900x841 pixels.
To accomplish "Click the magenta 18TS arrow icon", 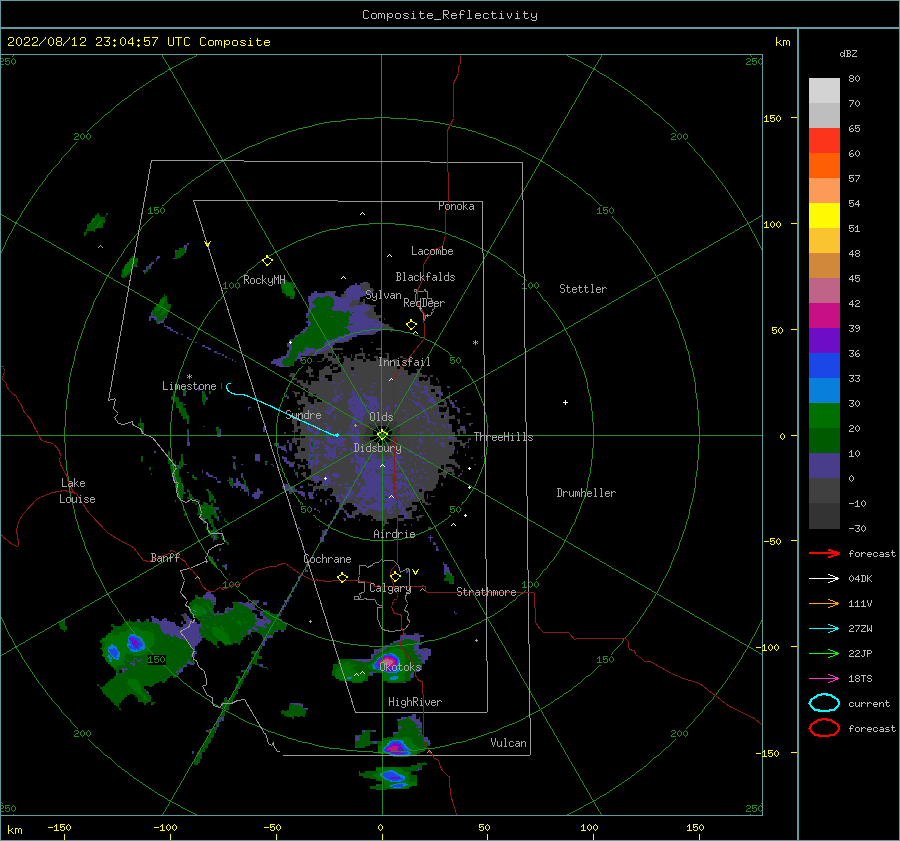I will coord(824,679).
